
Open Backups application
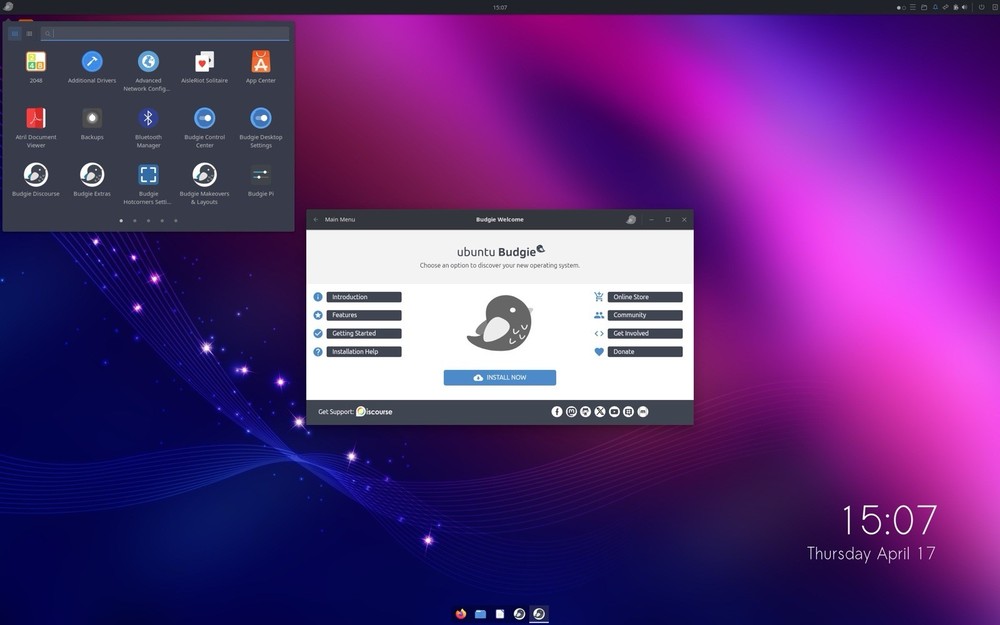(92, 118)
